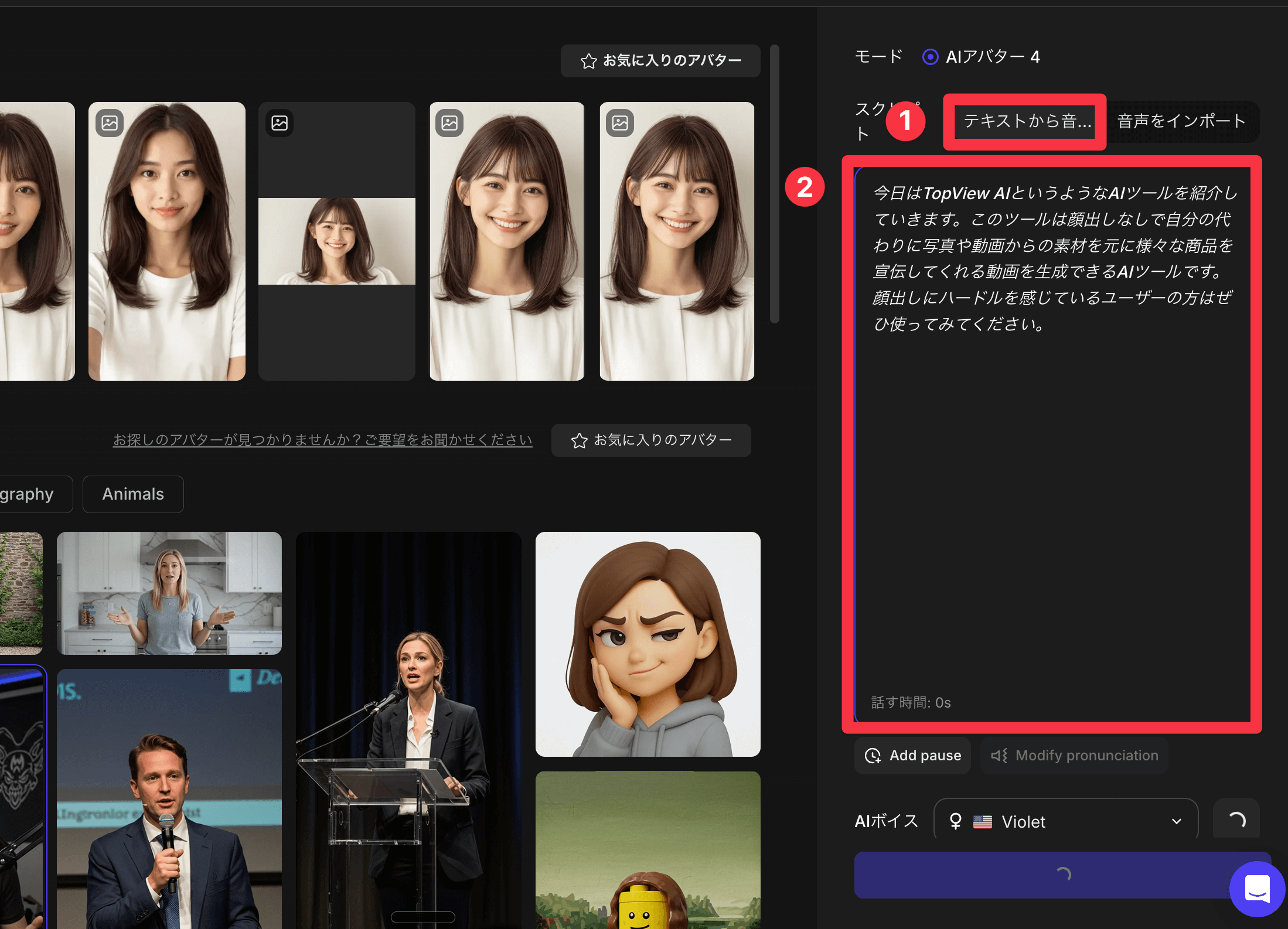Viewport: 1288px width, 929px height.
Task: Click the speaker icon next to Modify pronunciation
Action: pos(999,756)
